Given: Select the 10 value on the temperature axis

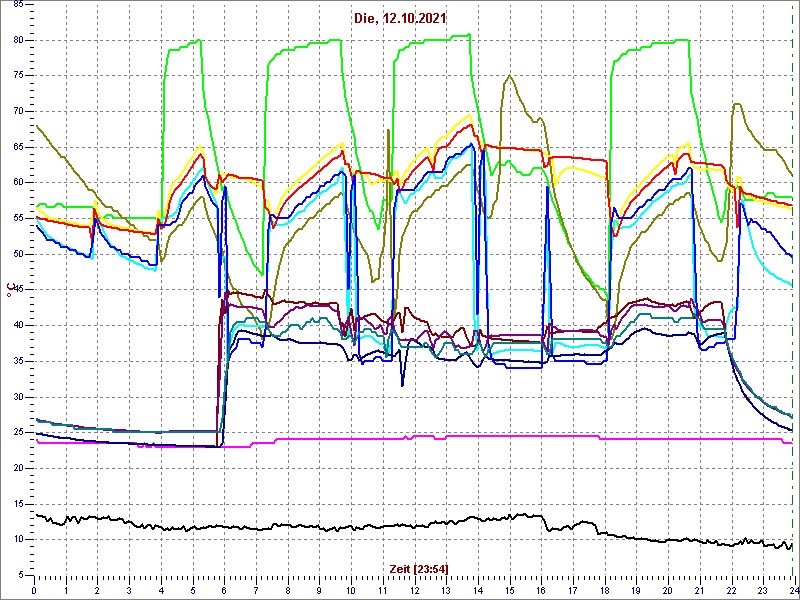Looking at the screenshot, I should 19,540.
